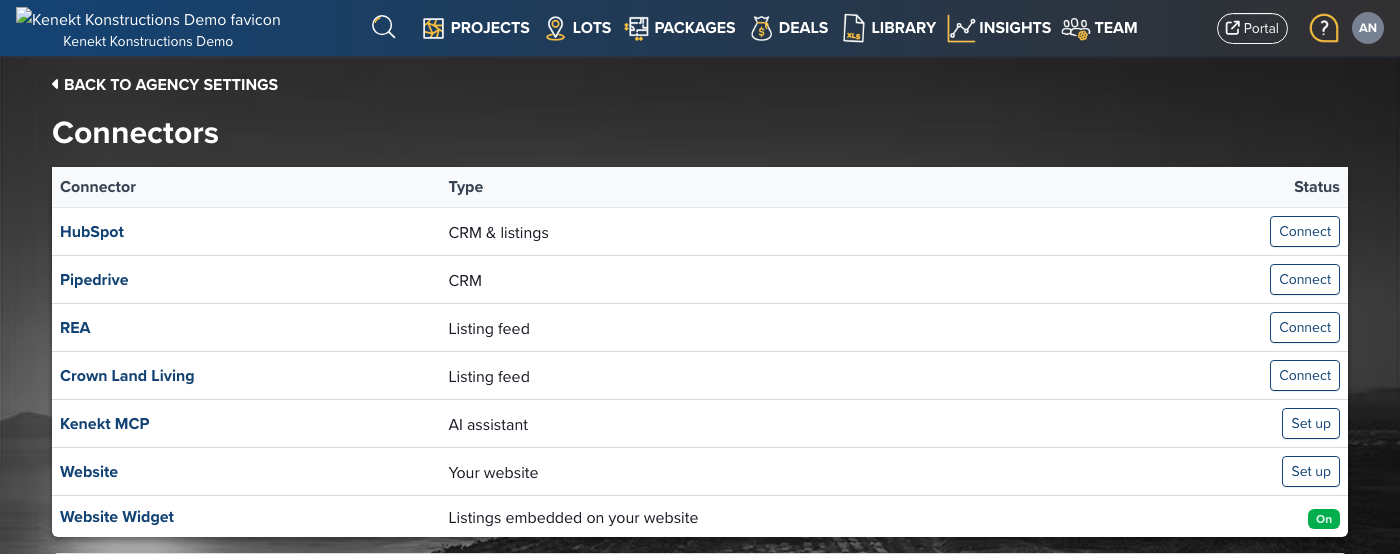
Task: Click the 'AI assistant' type cell
Action: click(488, 425)
